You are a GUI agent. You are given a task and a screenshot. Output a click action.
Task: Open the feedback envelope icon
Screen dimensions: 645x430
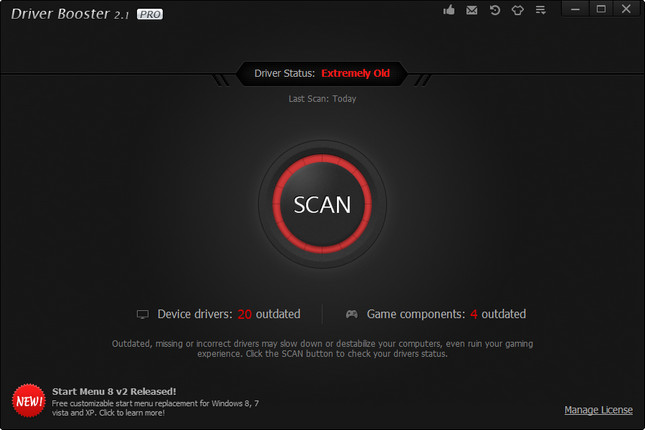pos(471,10)
